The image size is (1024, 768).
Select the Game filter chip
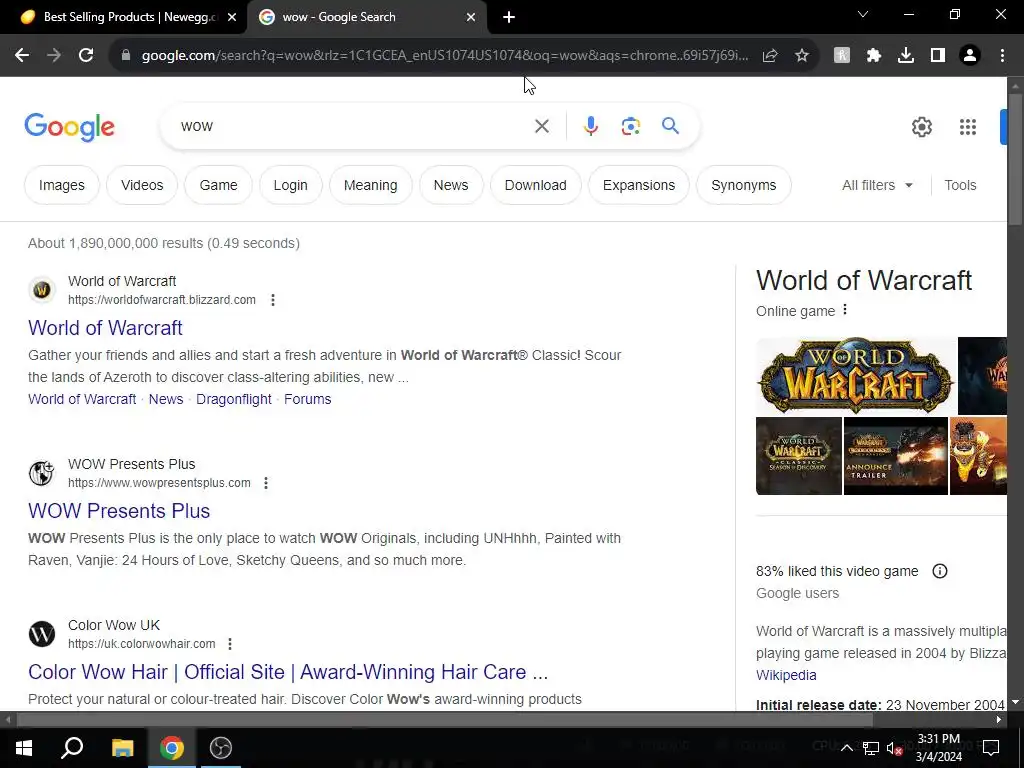click(x=218, y=185)
